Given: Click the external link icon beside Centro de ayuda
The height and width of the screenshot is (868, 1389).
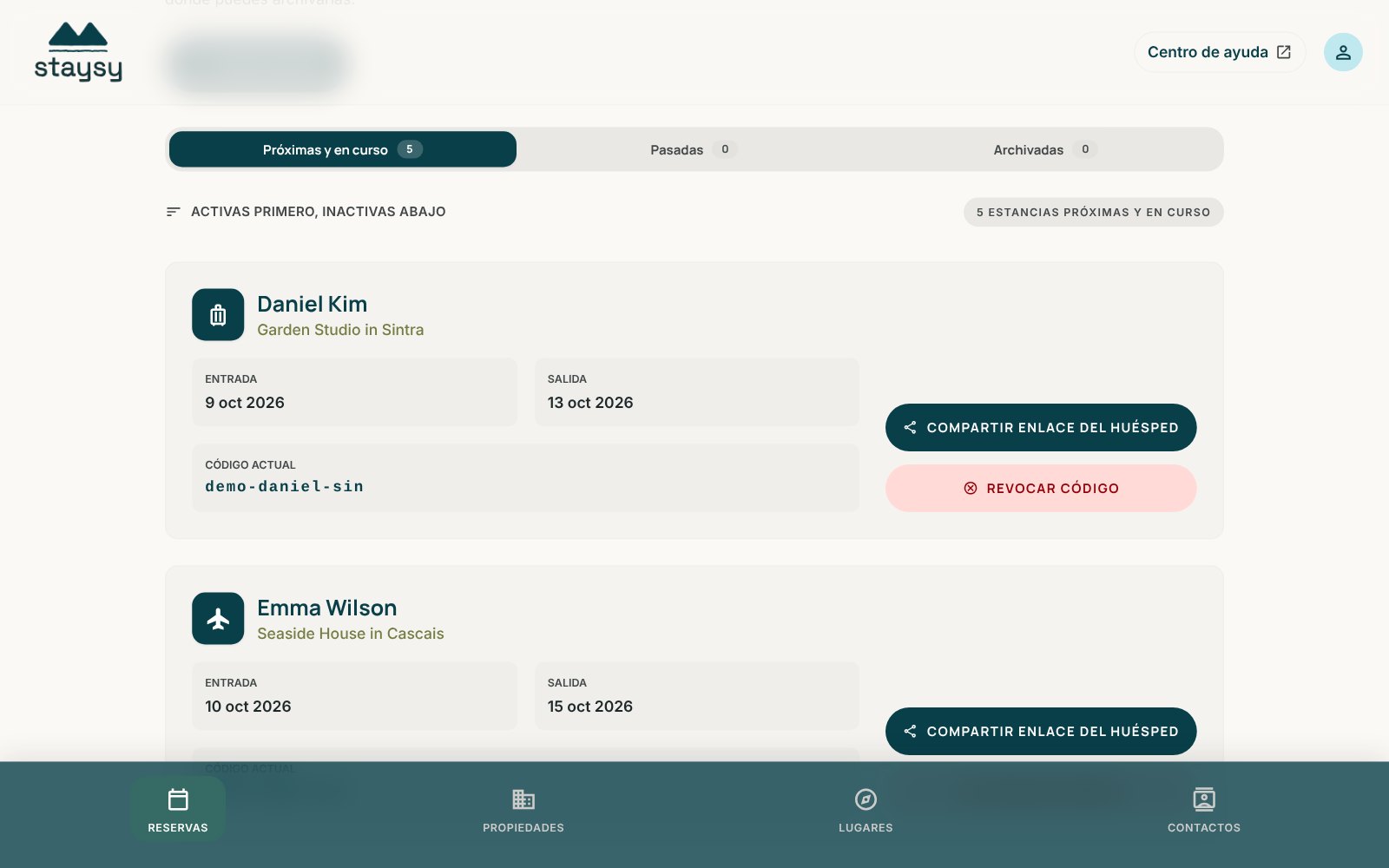Looking at the screenshot, I should [1284, 52].
